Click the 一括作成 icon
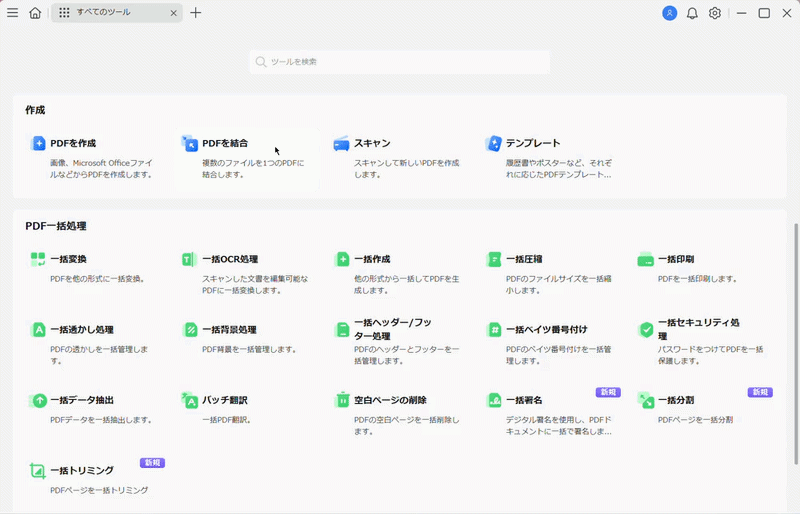 pyautogui.click(x=341, y=259)
